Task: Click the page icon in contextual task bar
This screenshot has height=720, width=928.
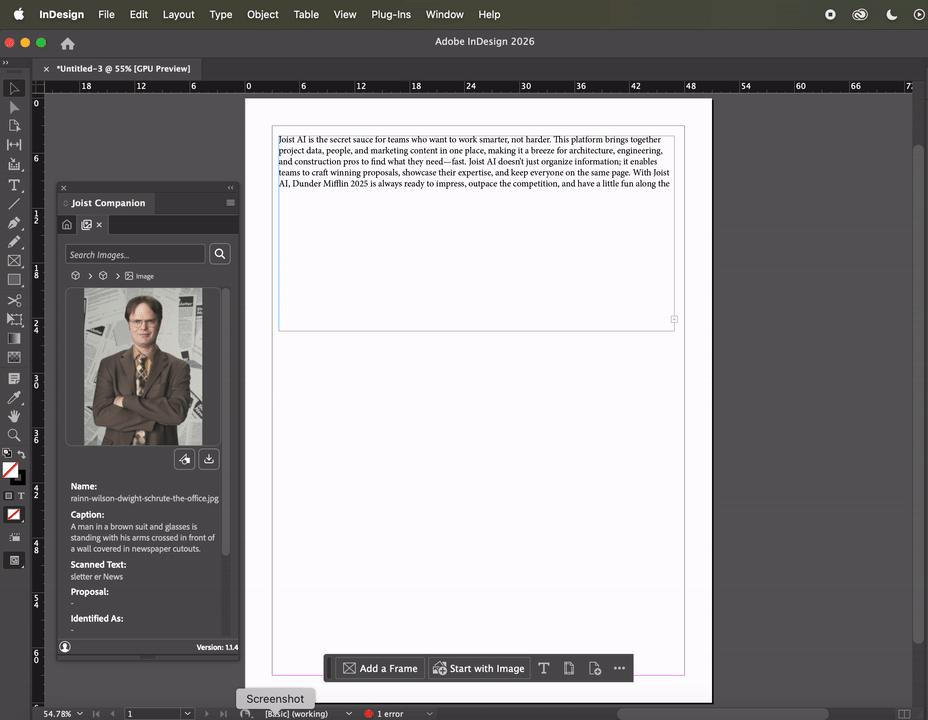Action: coord(569,669)
